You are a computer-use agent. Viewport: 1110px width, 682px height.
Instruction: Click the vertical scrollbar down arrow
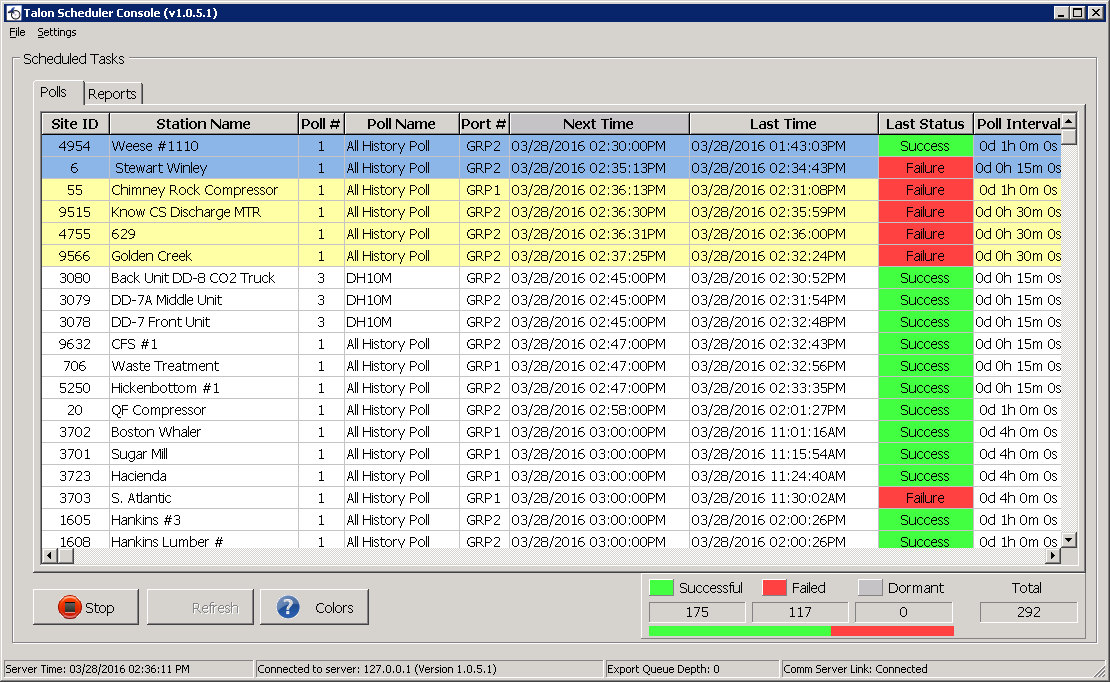(x=1069, y=540)
